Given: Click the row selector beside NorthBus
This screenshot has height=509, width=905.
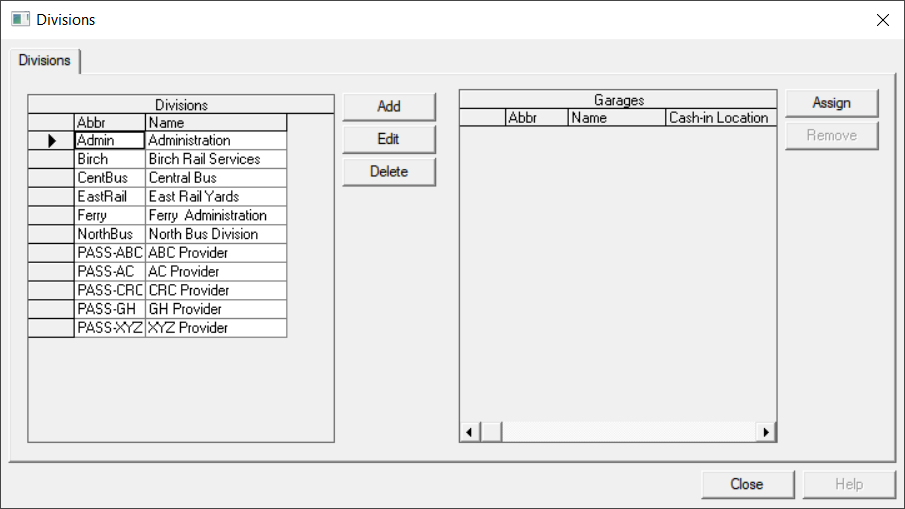Looking at the screenshot, I should point(51,234).
